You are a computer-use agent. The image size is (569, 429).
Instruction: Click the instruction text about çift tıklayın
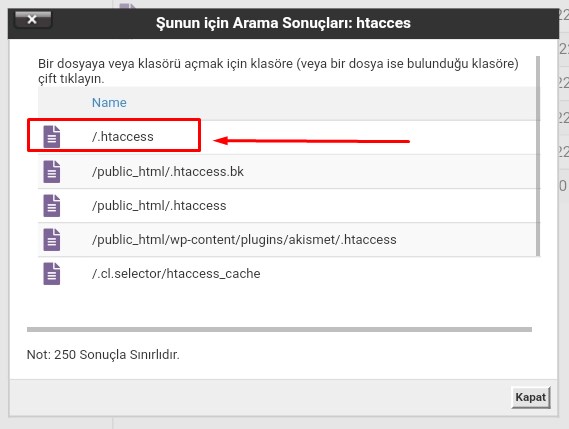coord(278,71)
